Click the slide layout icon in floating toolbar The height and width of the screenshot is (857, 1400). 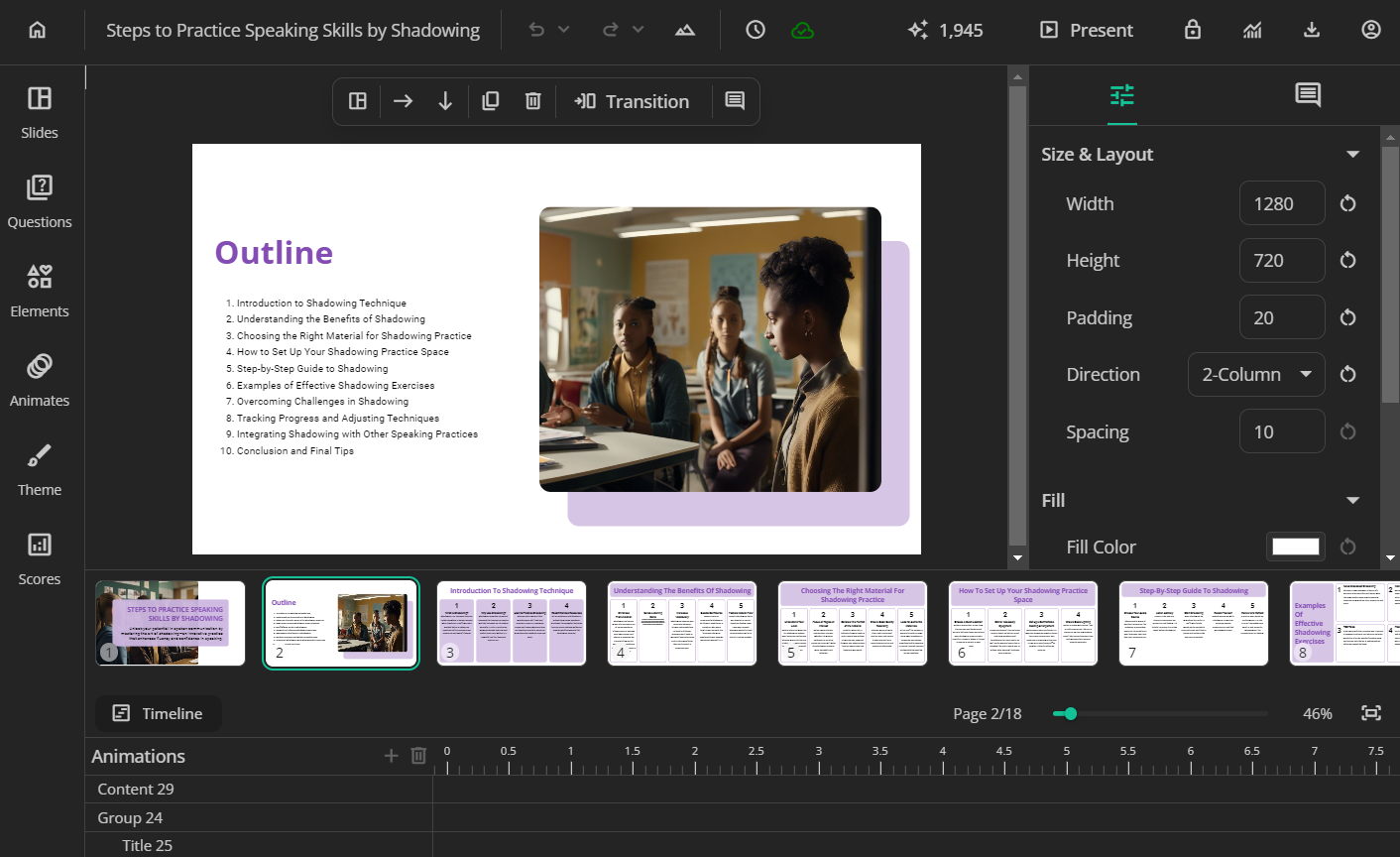coord(358,101)
